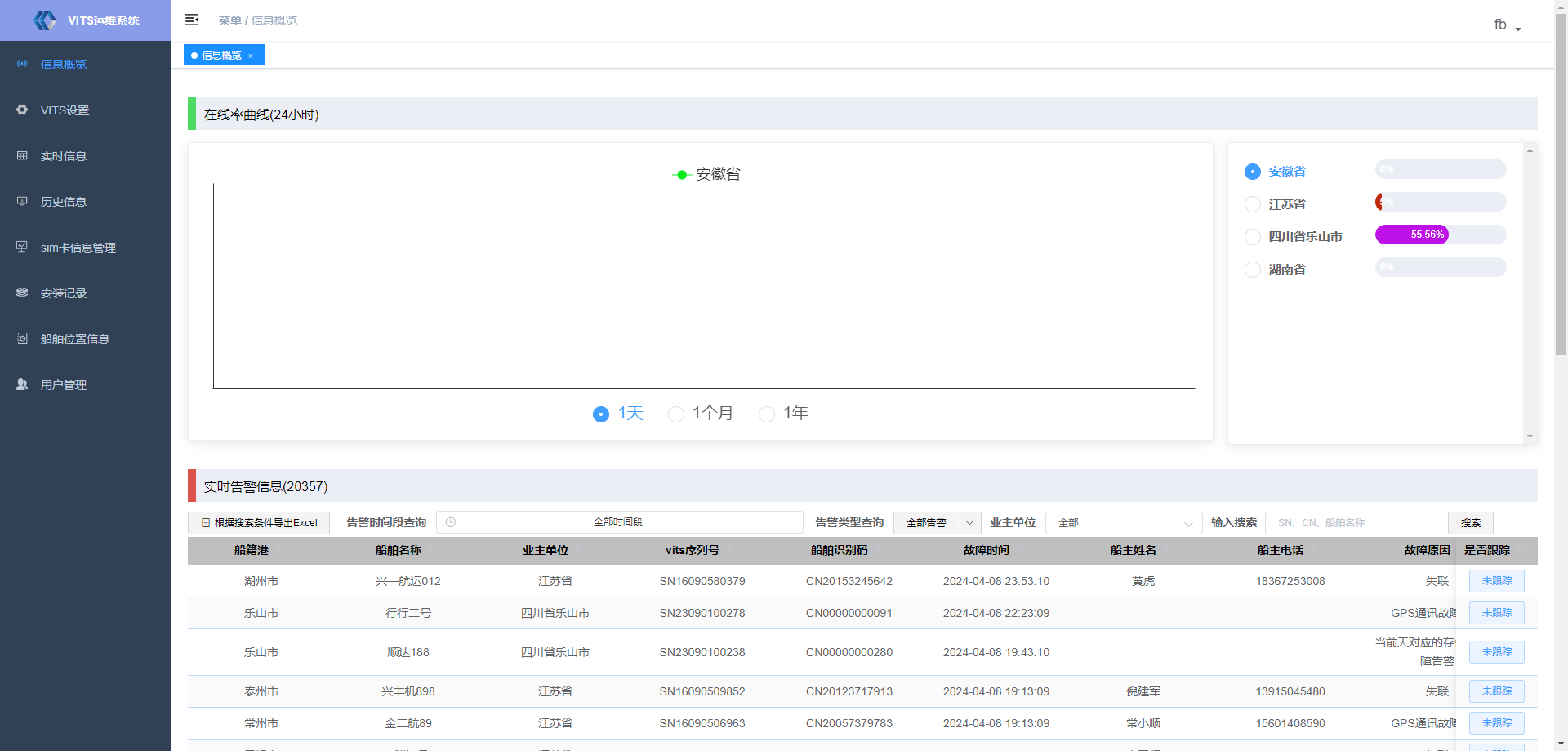1568x751 pixels.
Task: Select the 1年 time range radio
Action: click(767, 414)
